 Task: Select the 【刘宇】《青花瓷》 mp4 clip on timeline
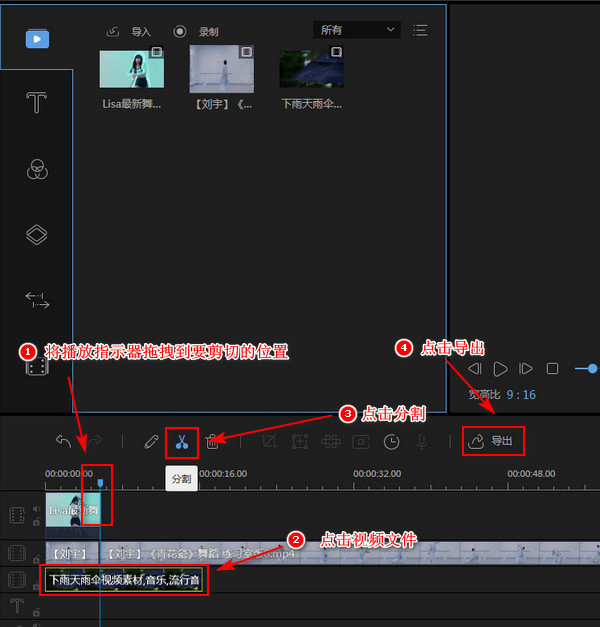pyautogui.click(x=350, y=553)
